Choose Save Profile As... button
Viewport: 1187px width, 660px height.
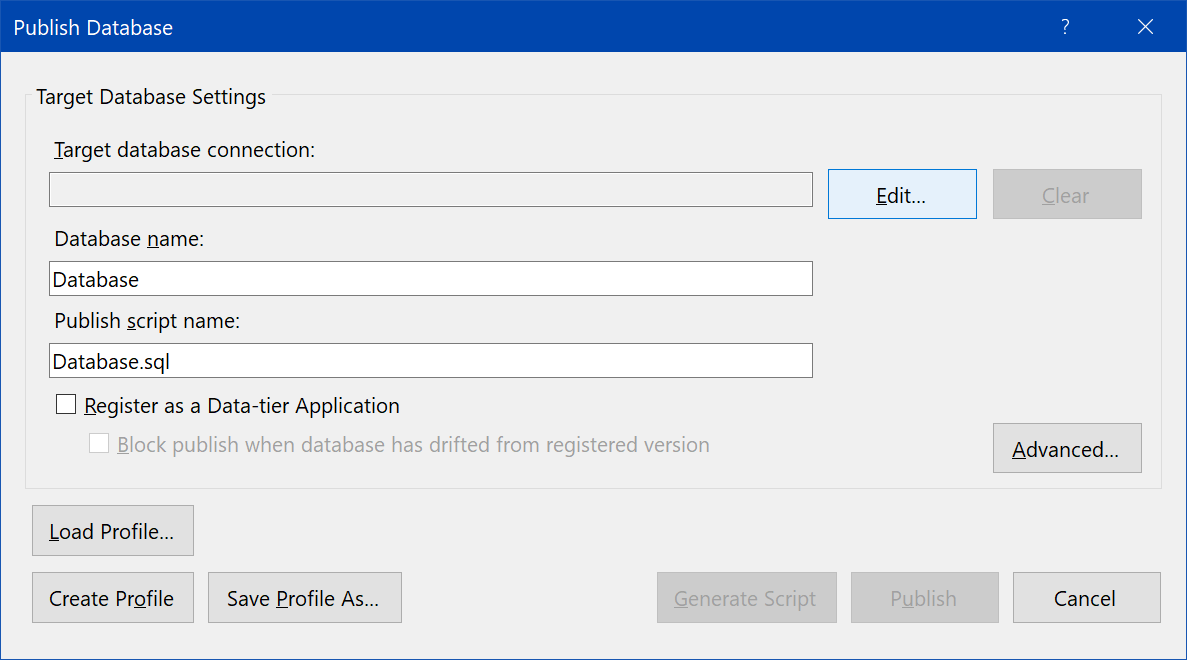[x=304, y=597]
